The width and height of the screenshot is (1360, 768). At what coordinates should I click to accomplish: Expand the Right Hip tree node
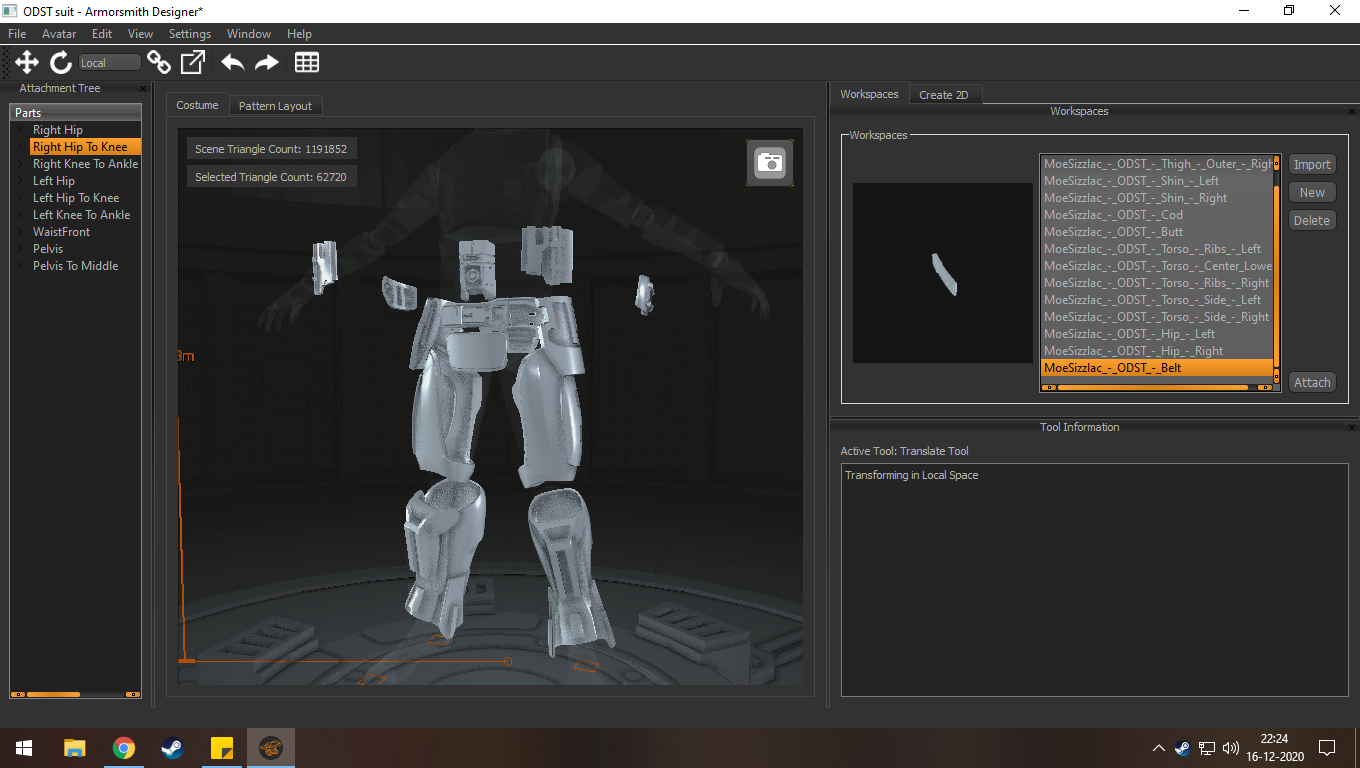pyautogui.click(x=20, y=130)
